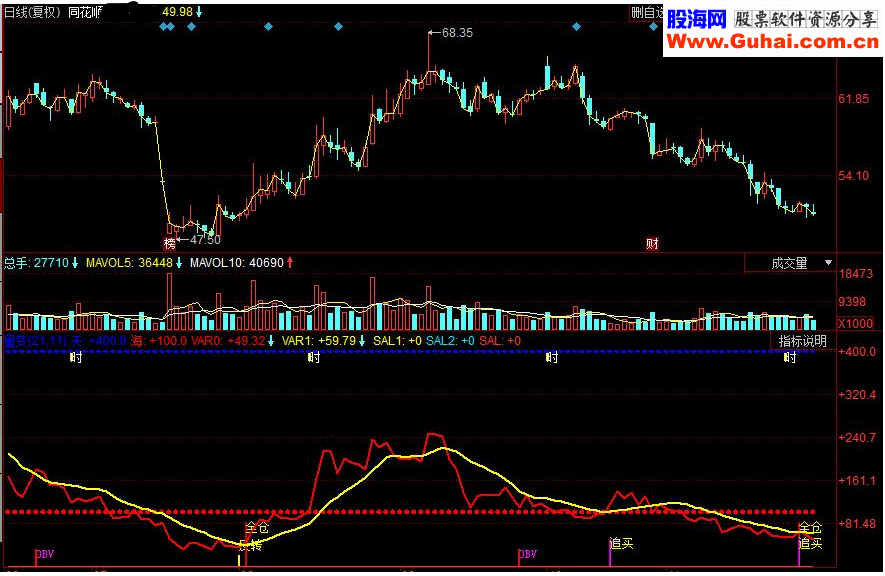The image size is (885, 576).
Task: Click the 删自选 button
Action: point(647,12)
